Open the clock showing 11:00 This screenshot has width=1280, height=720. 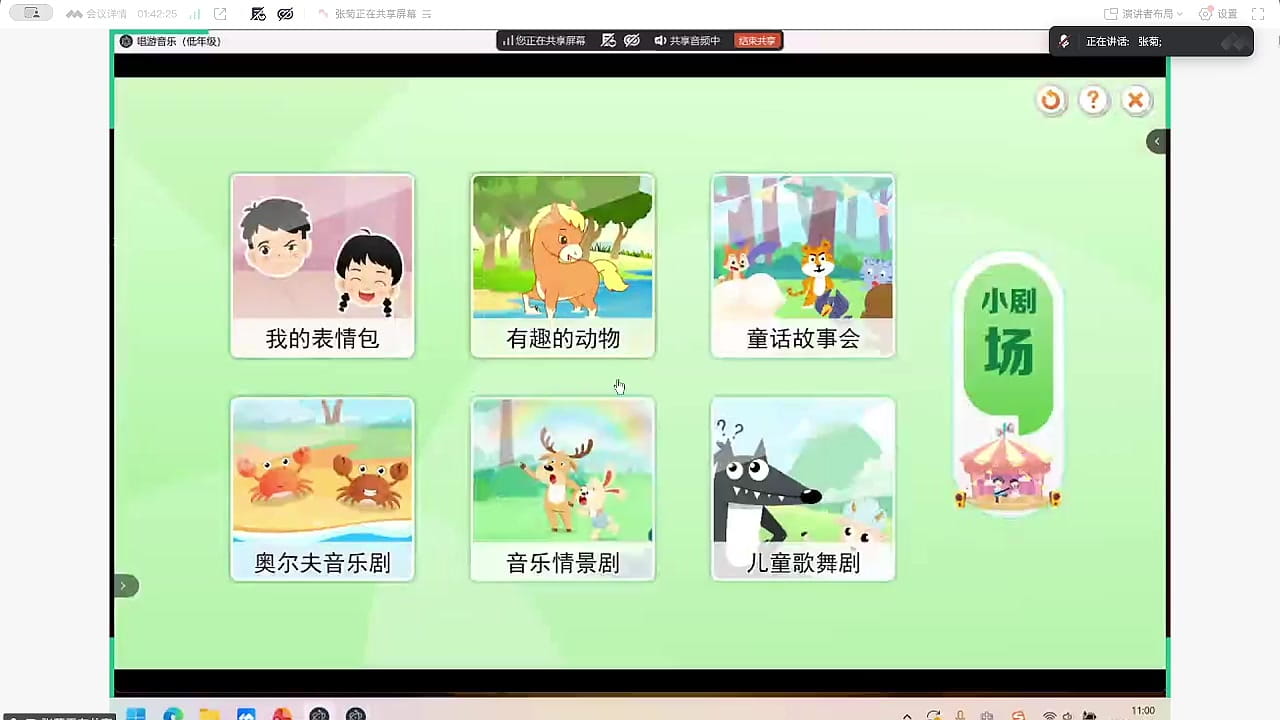coord(1143,712)
